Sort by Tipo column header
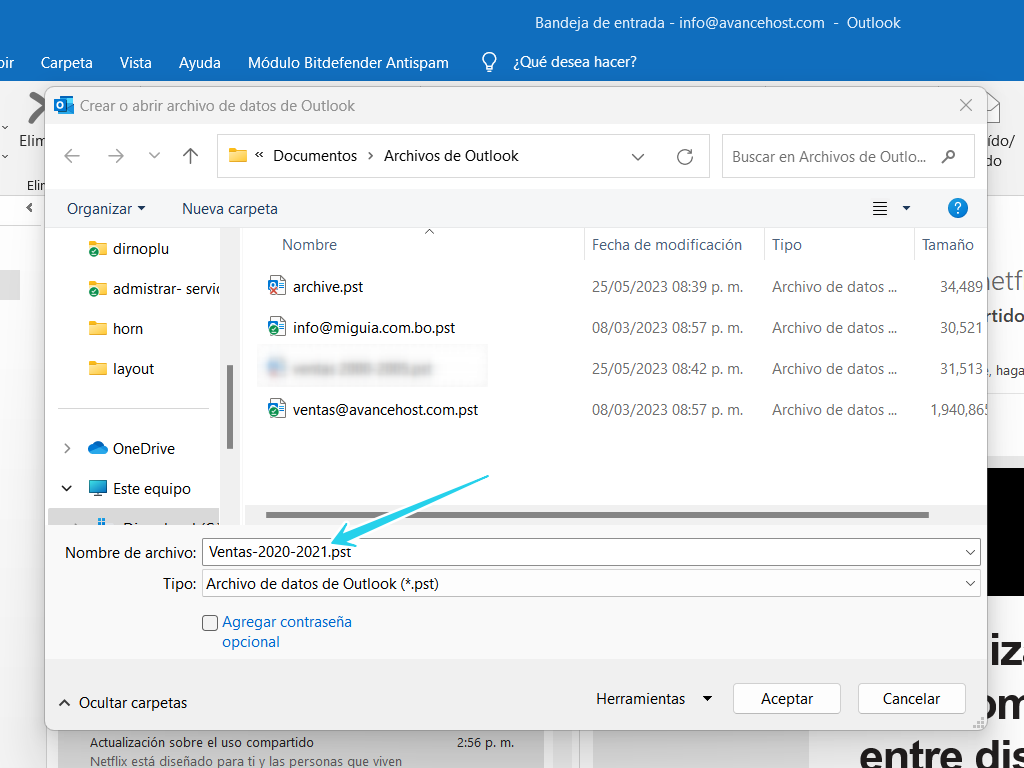Image resolution: width=1024 pixels, height=768 pixels. [x=786, y=245]
